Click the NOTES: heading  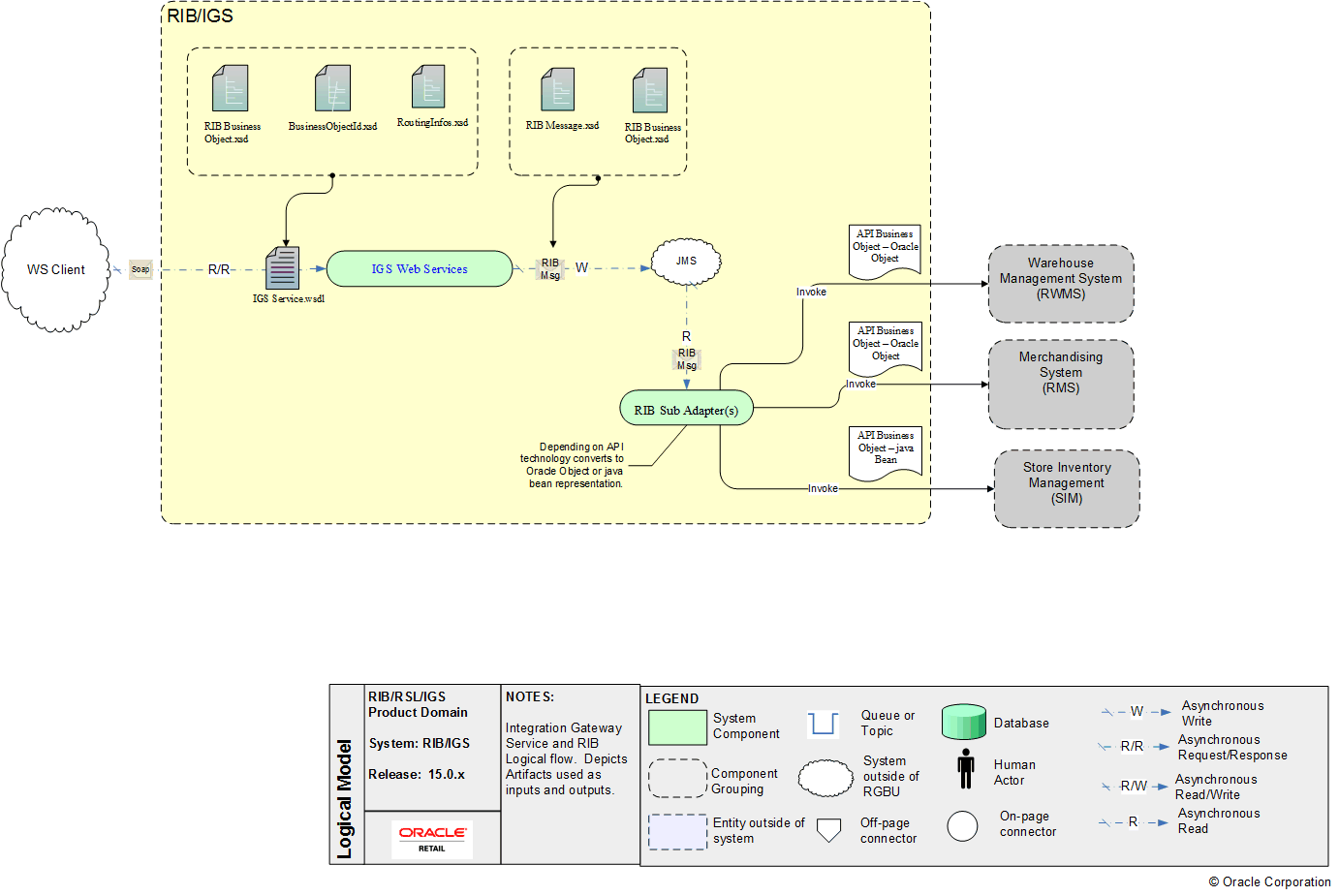[x=530, y=696]
